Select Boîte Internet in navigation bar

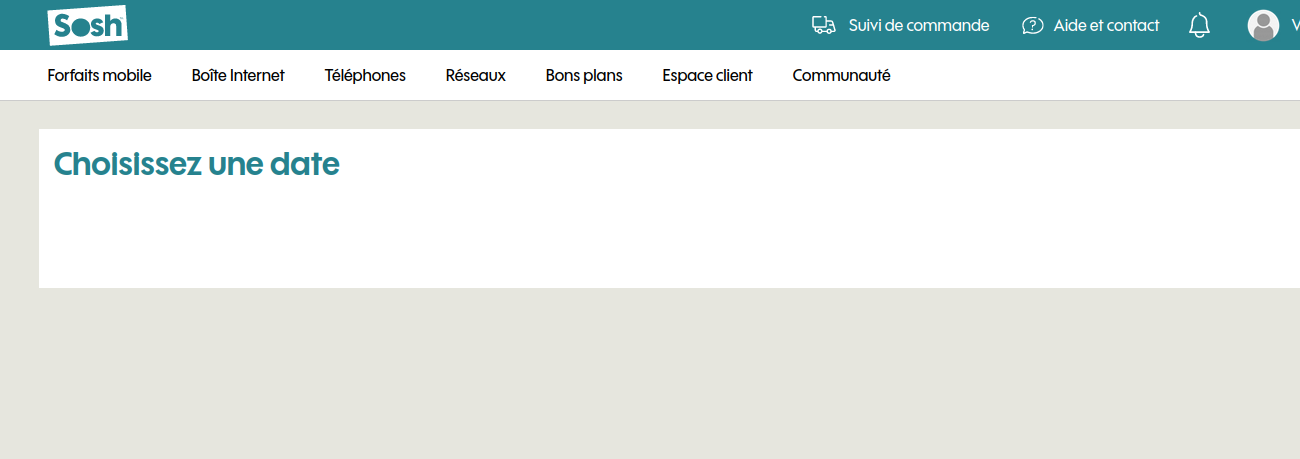pyautogui.click(x=238, y=75)
